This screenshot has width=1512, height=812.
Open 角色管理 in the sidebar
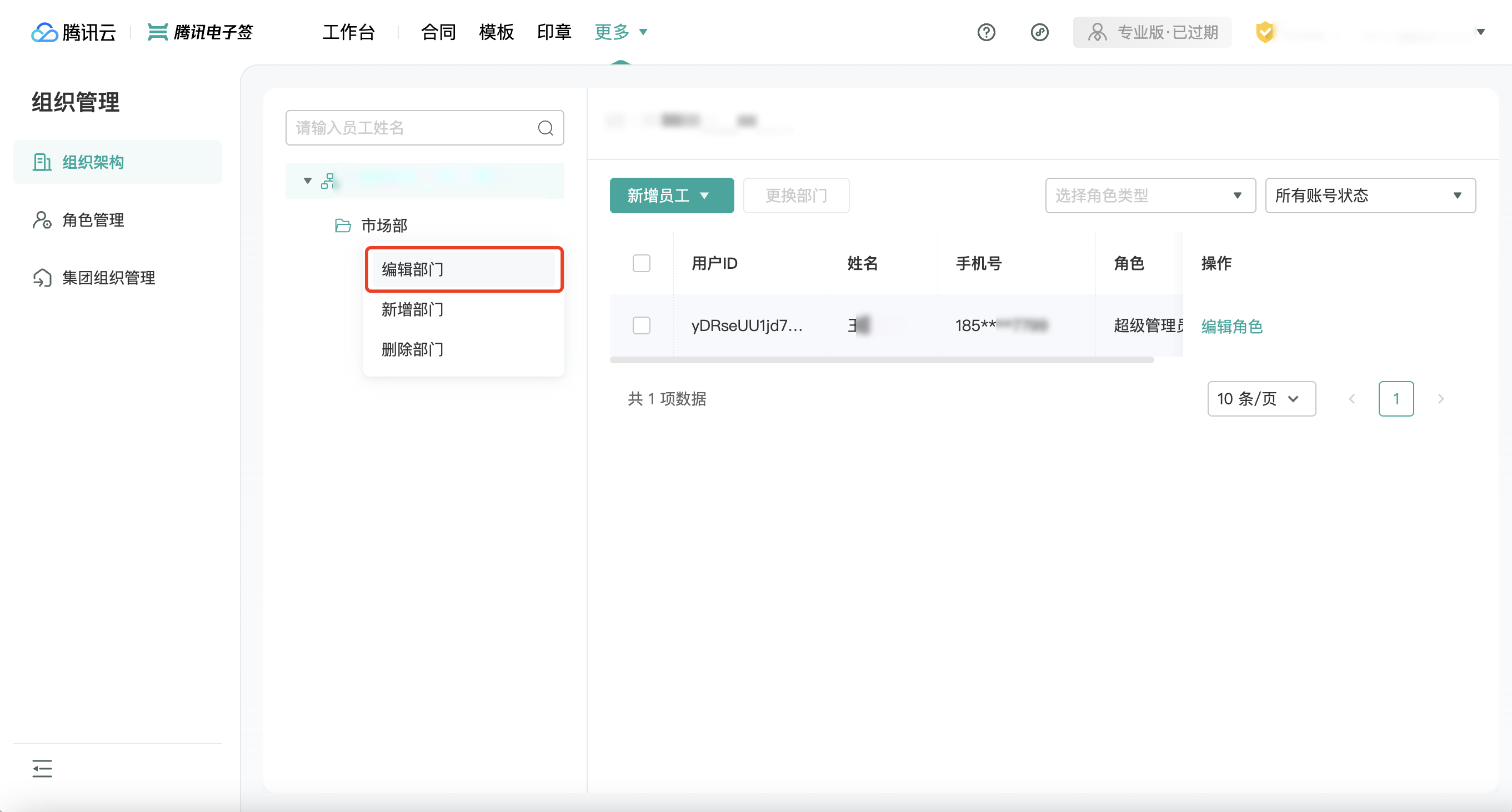pos(117,220)
